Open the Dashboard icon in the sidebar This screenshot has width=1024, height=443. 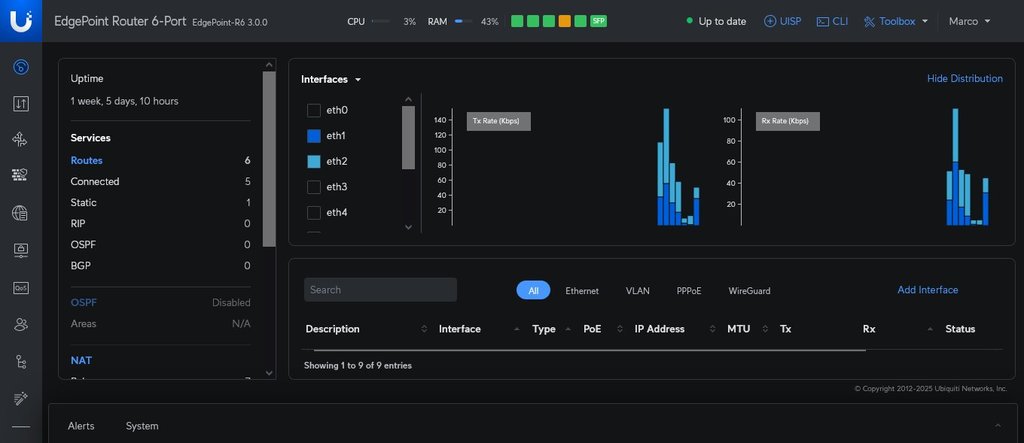[x=20, y=67]
